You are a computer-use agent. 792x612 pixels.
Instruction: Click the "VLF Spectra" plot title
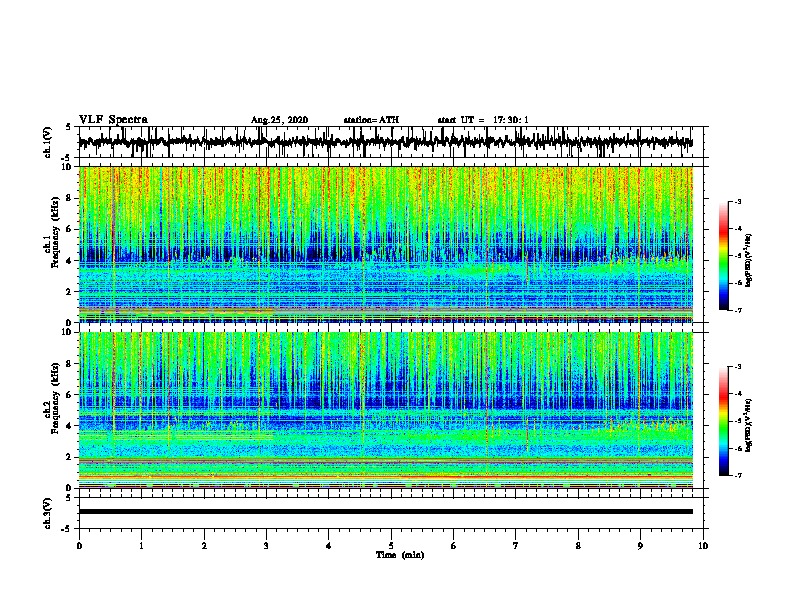click(x=113, y=120)
